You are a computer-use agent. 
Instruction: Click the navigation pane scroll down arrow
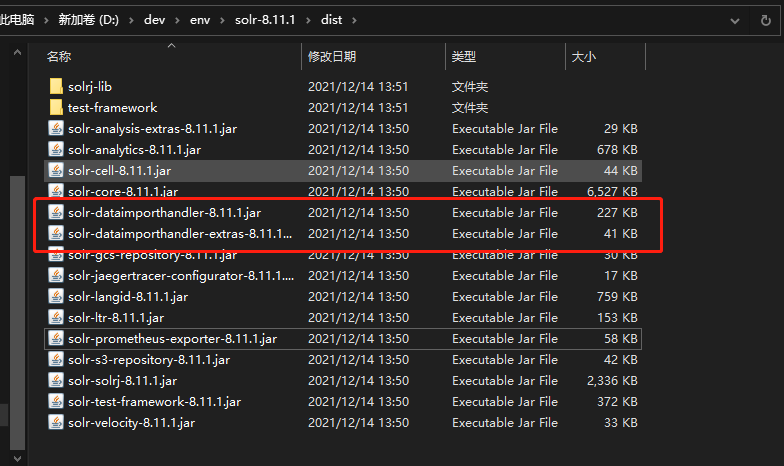coord(18,458)
